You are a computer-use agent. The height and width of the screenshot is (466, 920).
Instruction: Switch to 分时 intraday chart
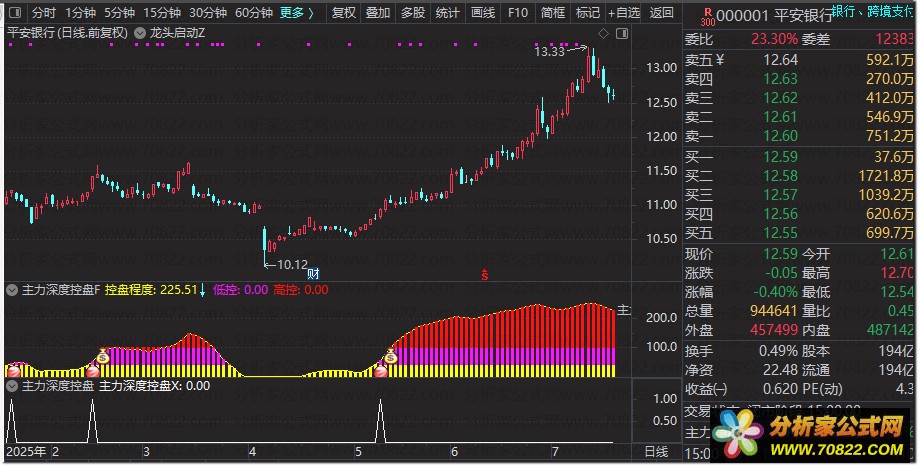click(x=43, y=12)
